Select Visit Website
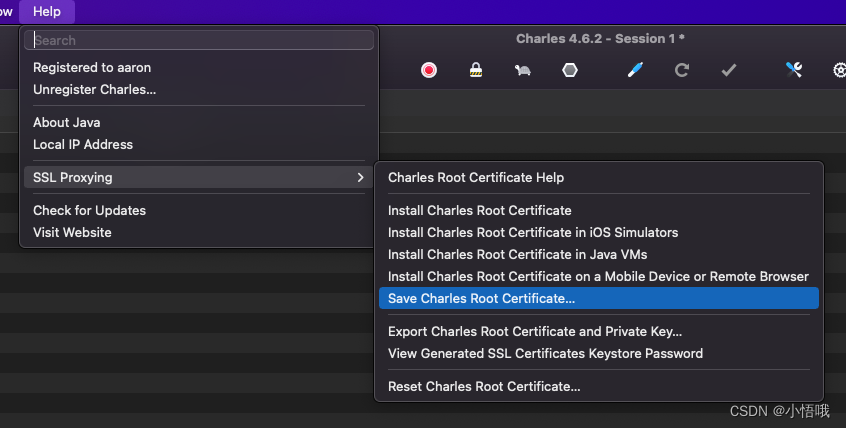The image size is (846, 428). pyautogui.click(x=199, y=233)
